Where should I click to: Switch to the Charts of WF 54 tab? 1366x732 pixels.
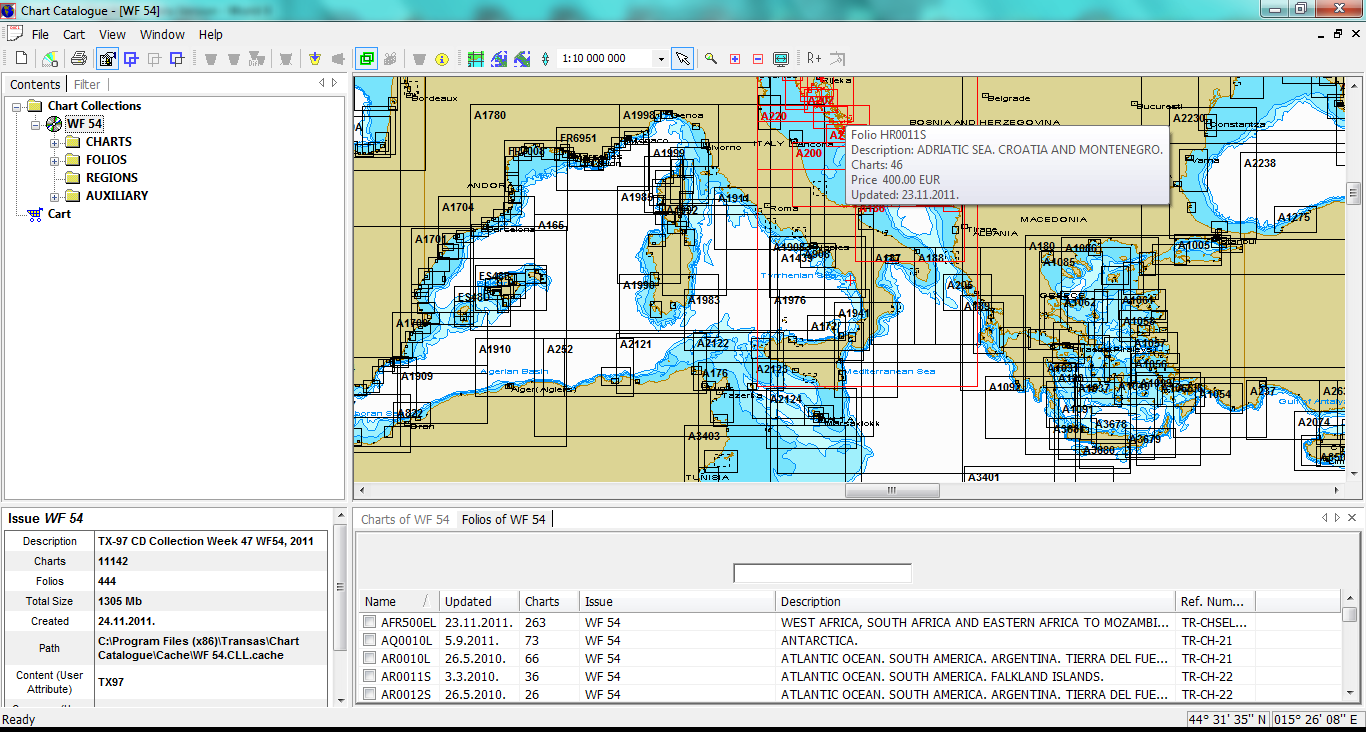coord(404,519)
